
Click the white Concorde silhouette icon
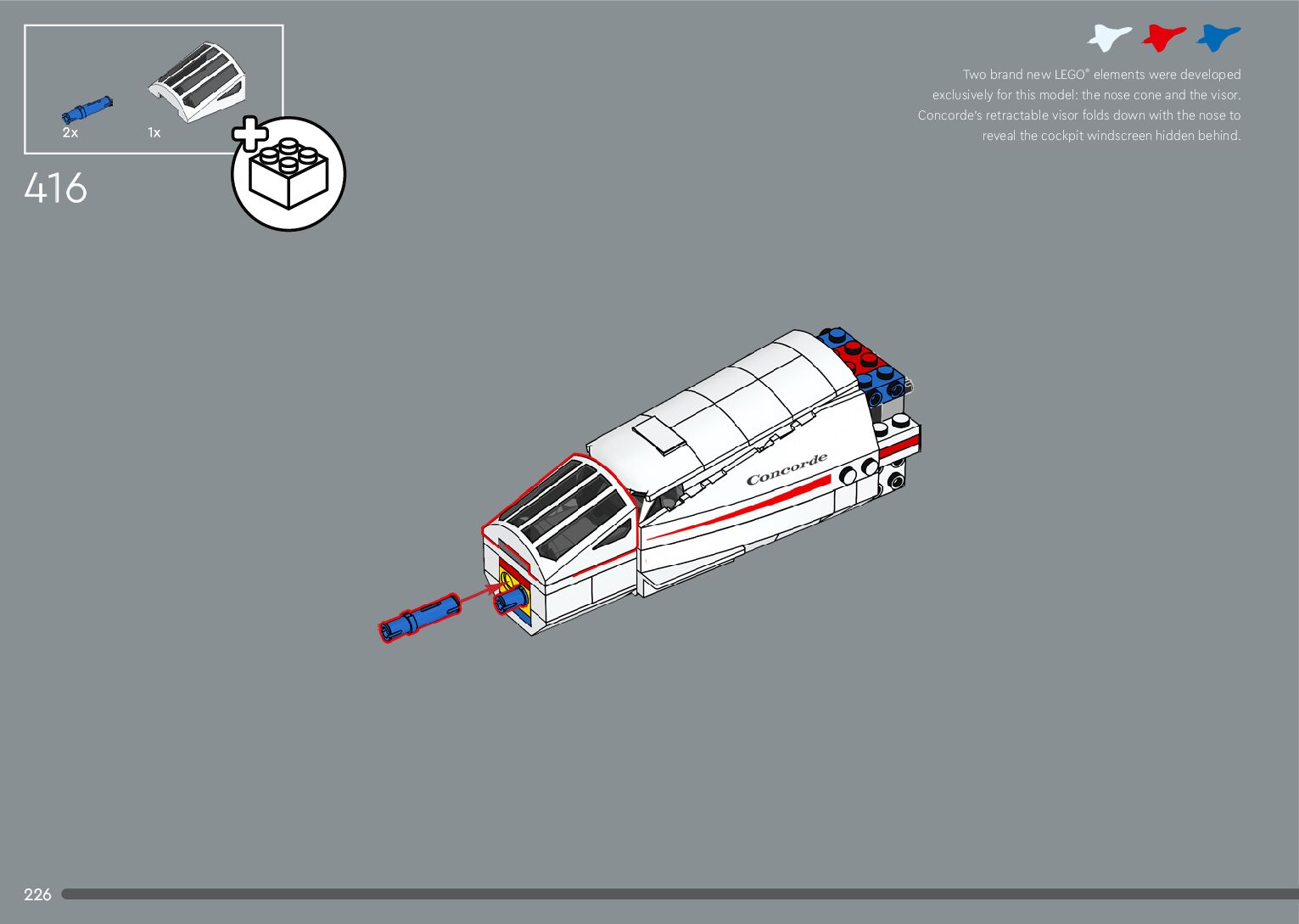(x=1108, y=38)
